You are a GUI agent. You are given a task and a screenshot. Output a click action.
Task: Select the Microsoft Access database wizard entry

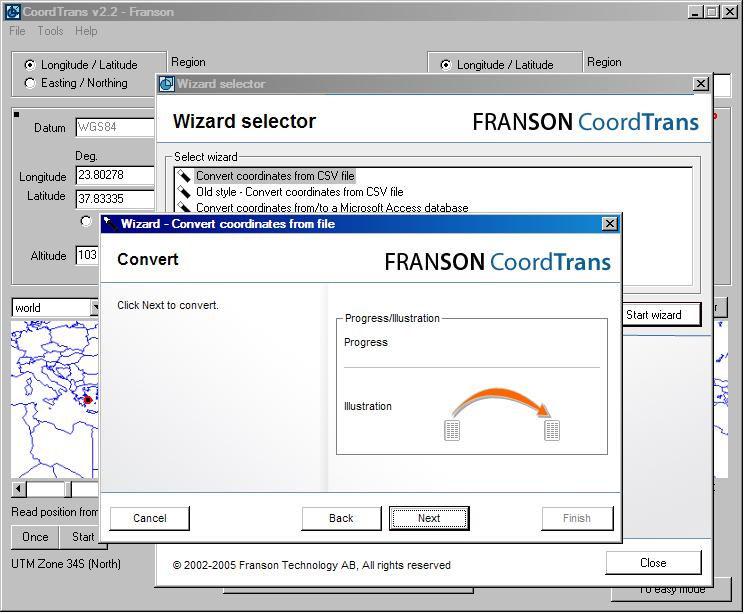[332, 208]
